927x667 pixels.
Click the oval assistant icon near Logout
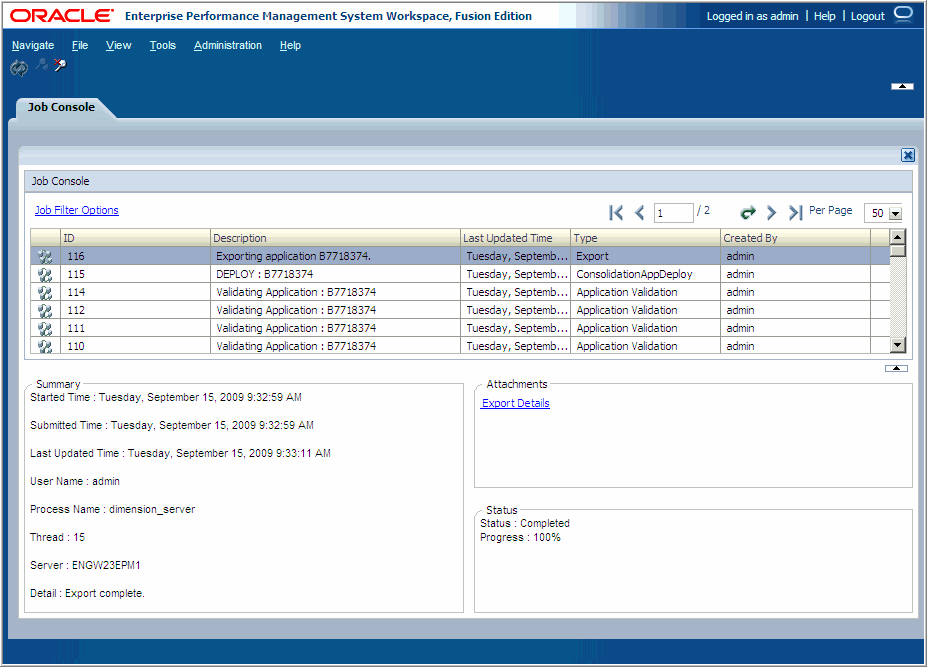[x=903, y=14]
